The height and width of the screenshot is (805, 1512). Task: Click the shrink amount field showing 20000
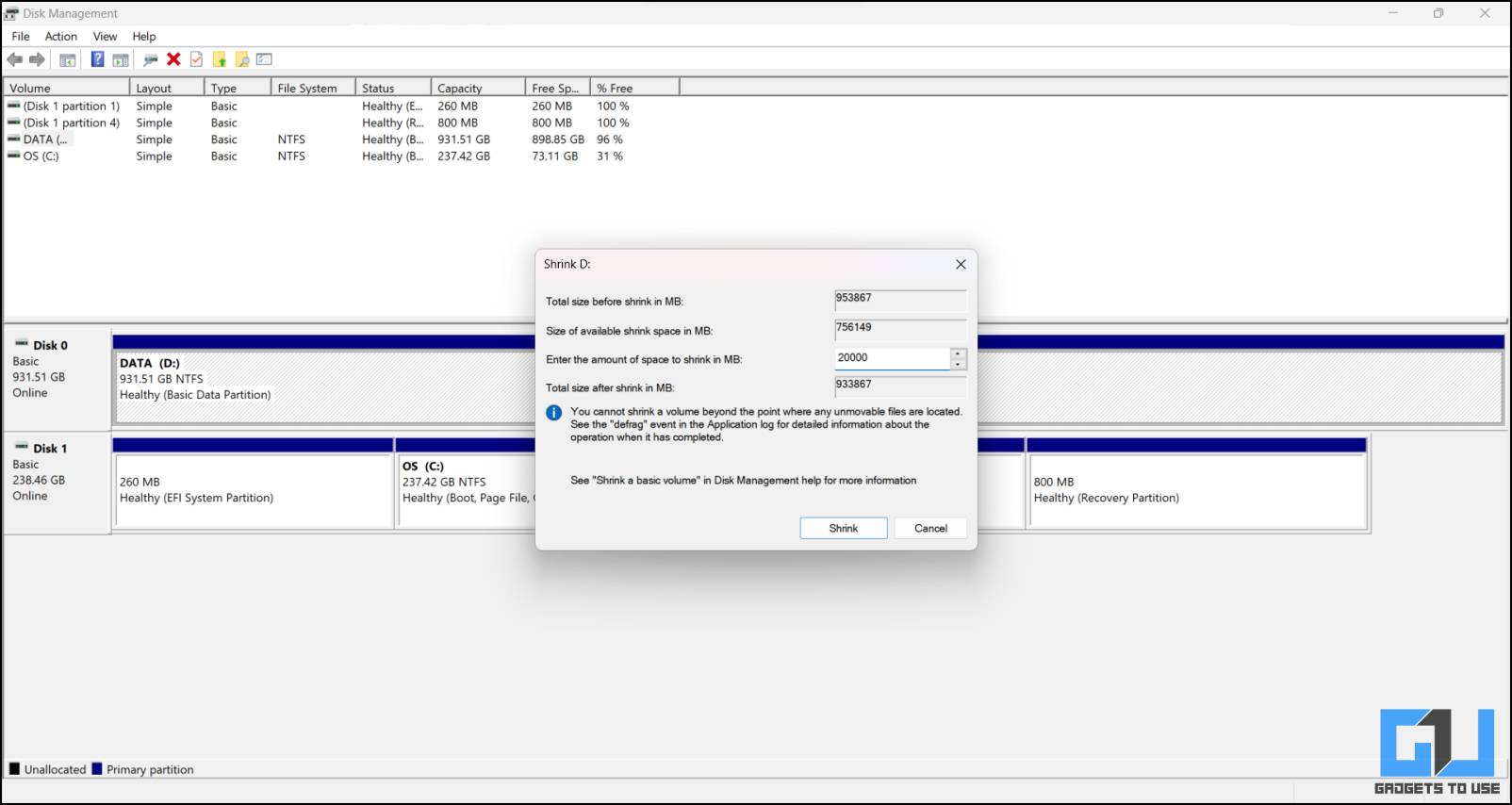[x=892, y=358]
